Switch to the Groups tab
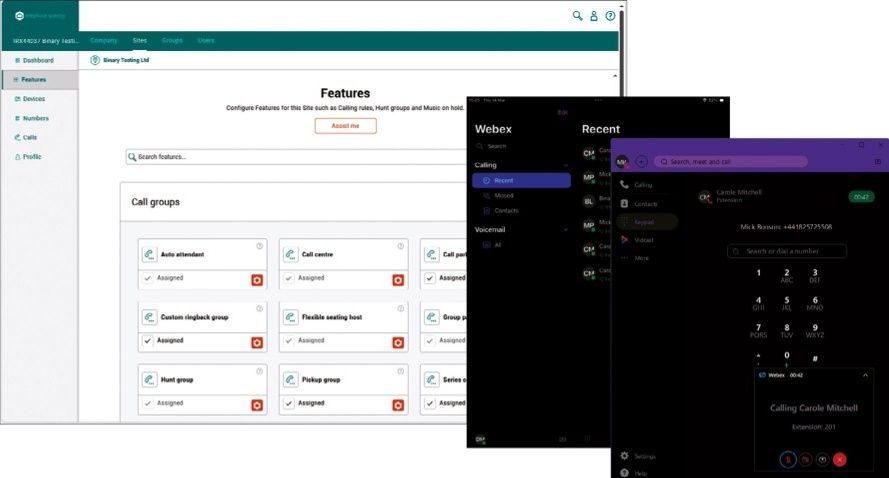 (172, 41)
